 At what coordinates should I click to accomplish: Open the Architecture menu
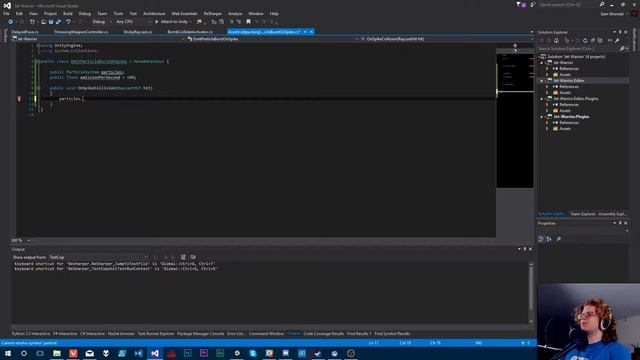tap(154, 13)
